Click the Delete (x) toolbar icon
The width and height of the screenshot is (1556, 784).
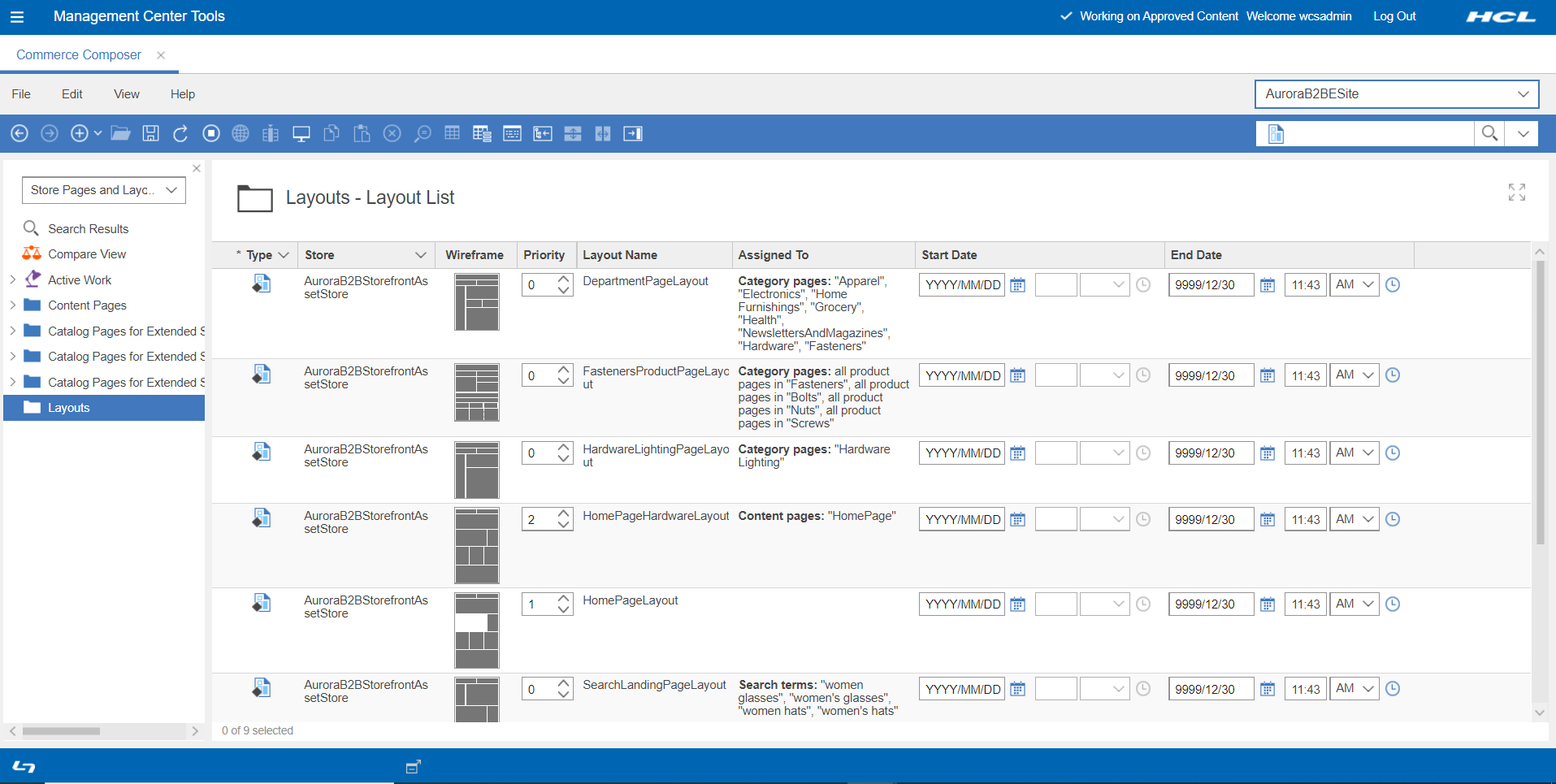(392, 133)
